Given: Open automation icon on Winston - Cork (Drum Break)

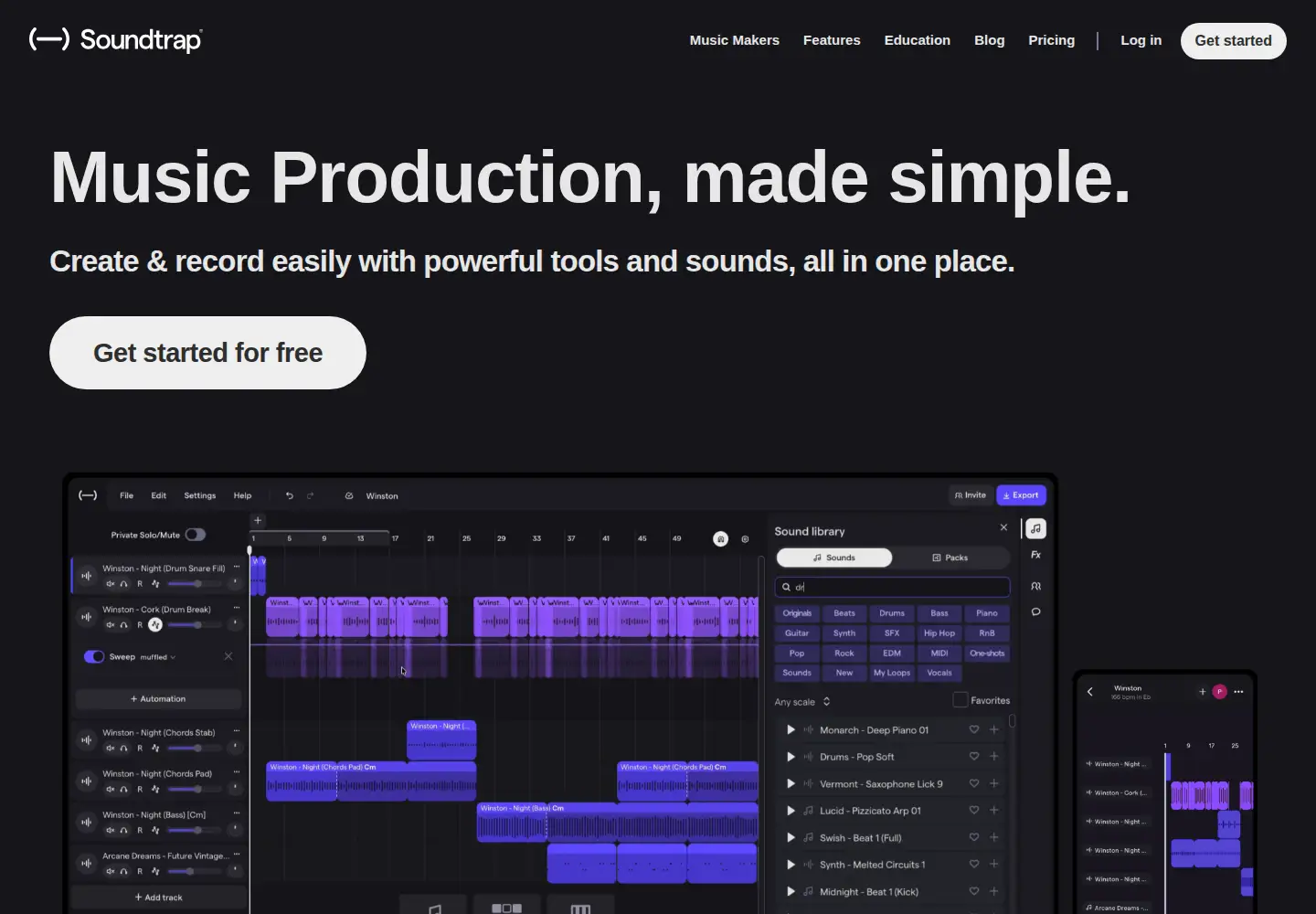Looking at the screenshot, I should [x=155, y=624].
